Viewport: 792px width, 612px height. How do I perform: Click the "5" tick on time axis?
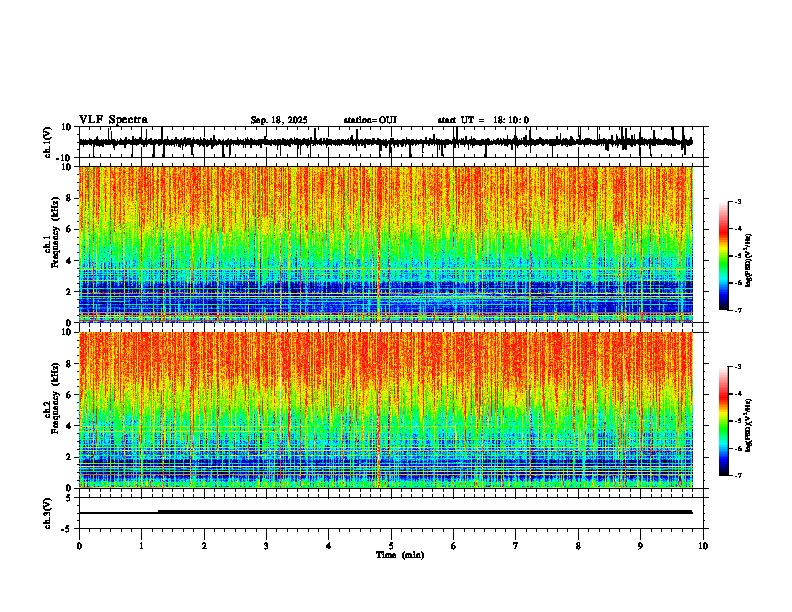point(391,546)
